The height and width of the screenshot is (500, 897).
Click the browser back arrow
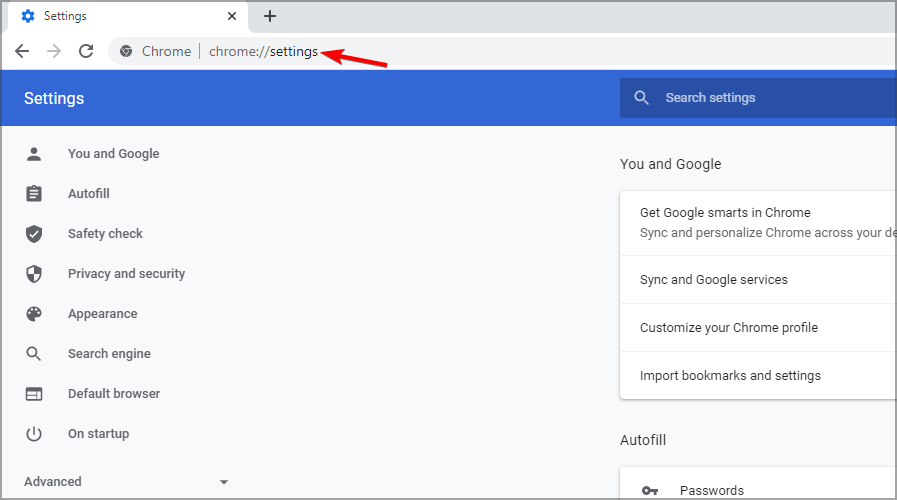tap(22, 51)
